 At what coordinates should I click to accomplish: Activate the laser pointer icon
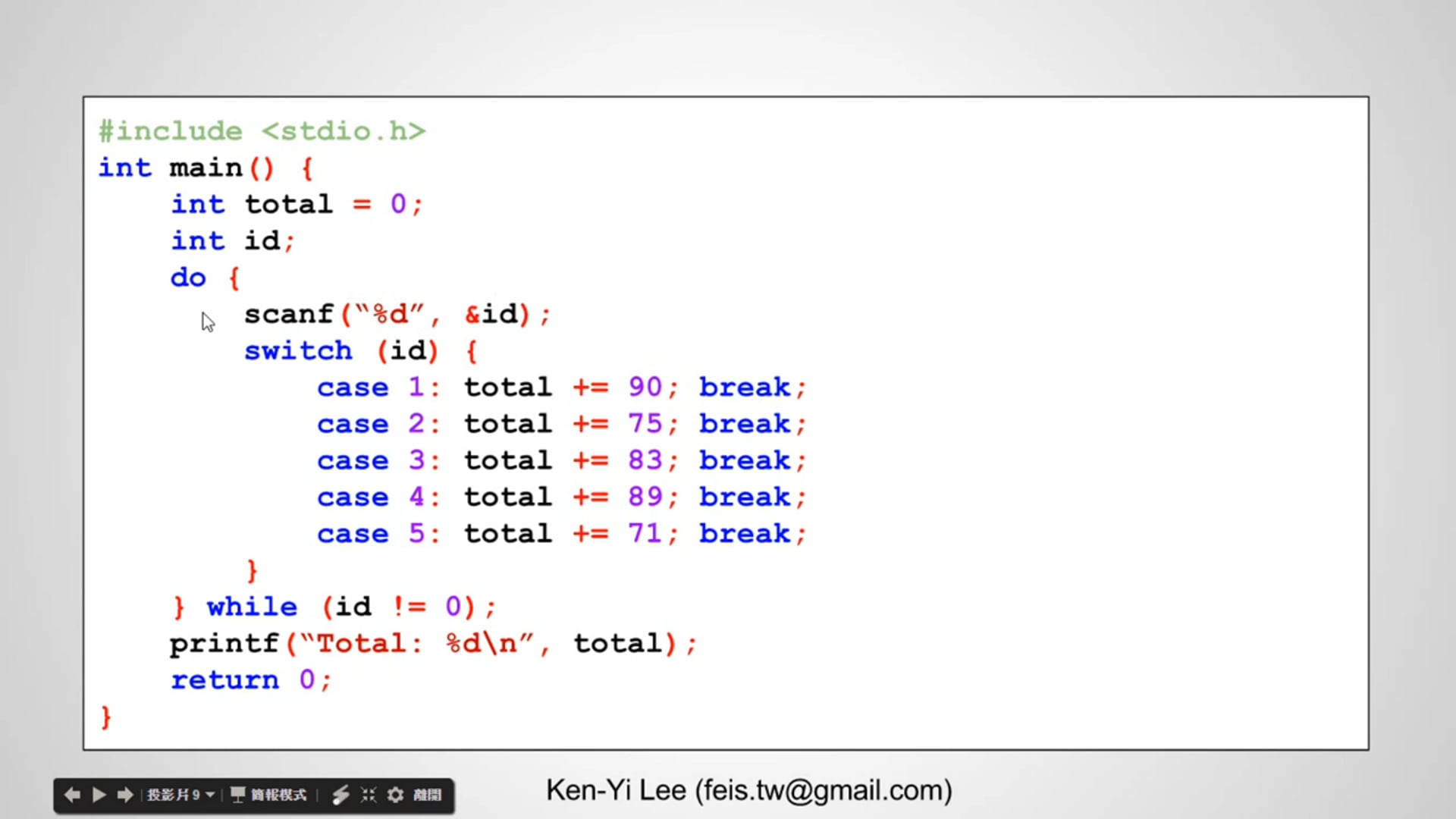(340, 795)
